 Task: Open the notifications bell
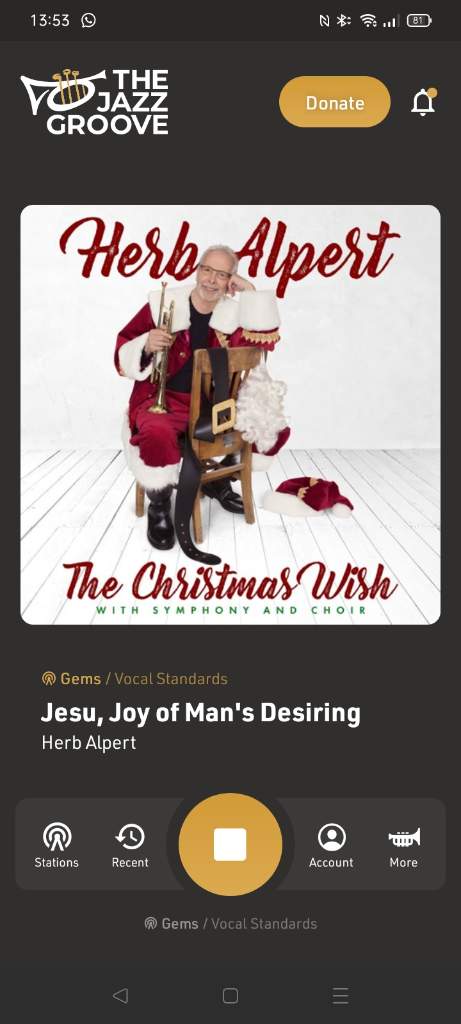[423, 102]
